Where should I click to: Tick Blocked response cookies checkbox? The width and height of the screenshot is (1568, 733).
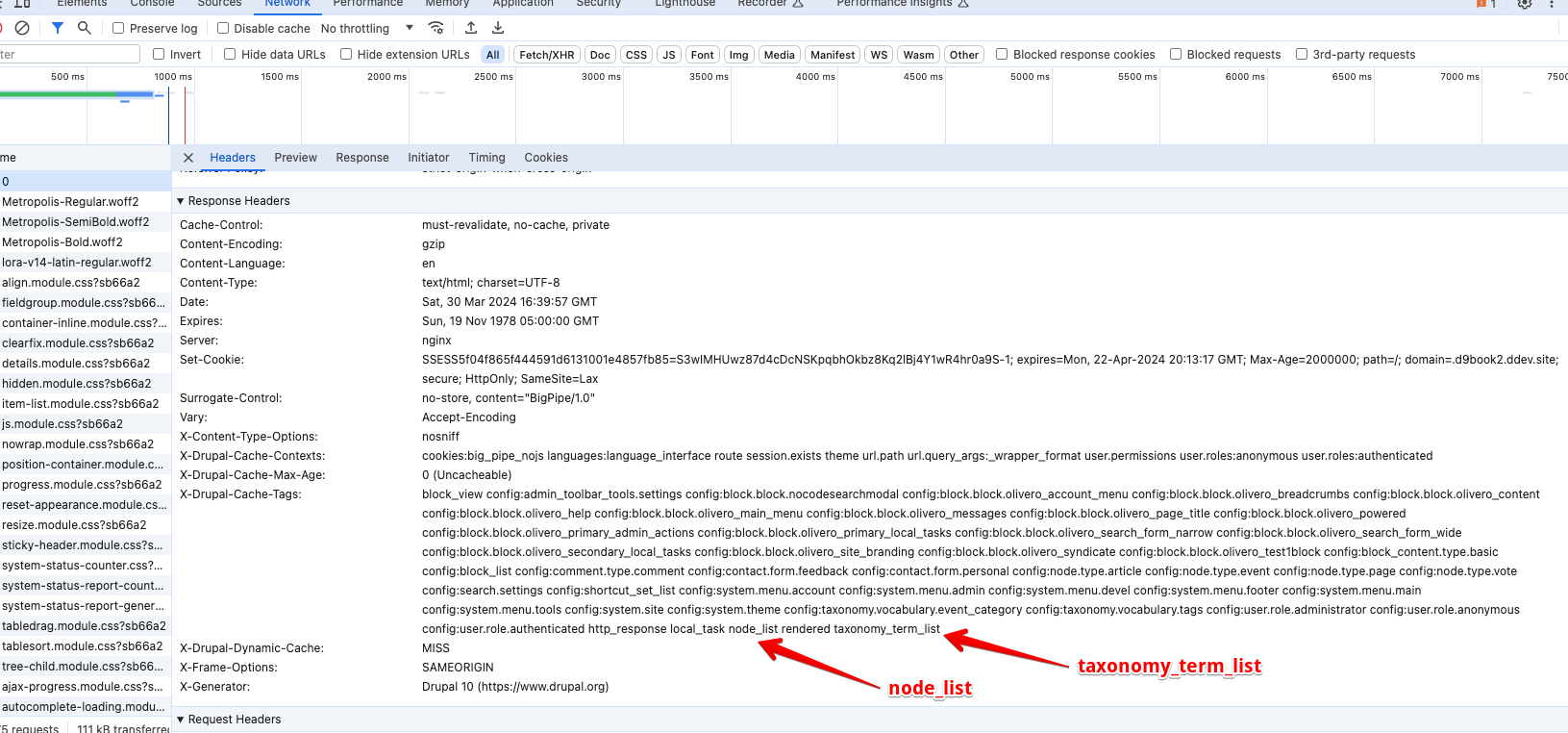click(x=1002, y=54)
